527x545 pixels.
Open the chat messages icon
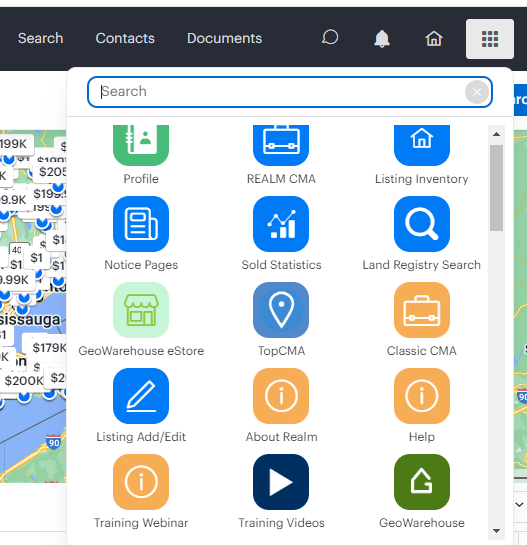pos(330,38)
